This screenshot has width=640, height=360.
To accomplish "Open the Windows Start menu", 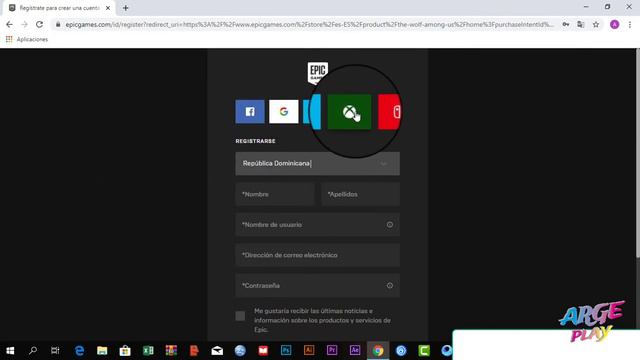I will coord(10,350).
